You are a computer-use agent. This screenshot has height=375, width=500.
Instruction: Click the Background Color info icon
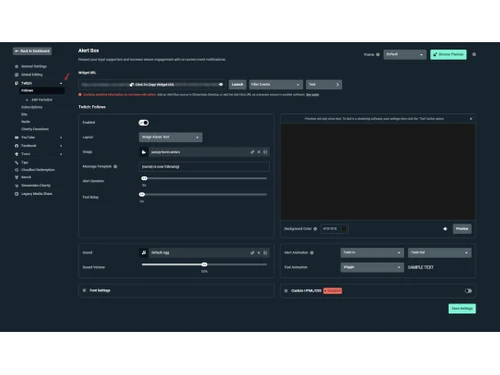[315, 229]
